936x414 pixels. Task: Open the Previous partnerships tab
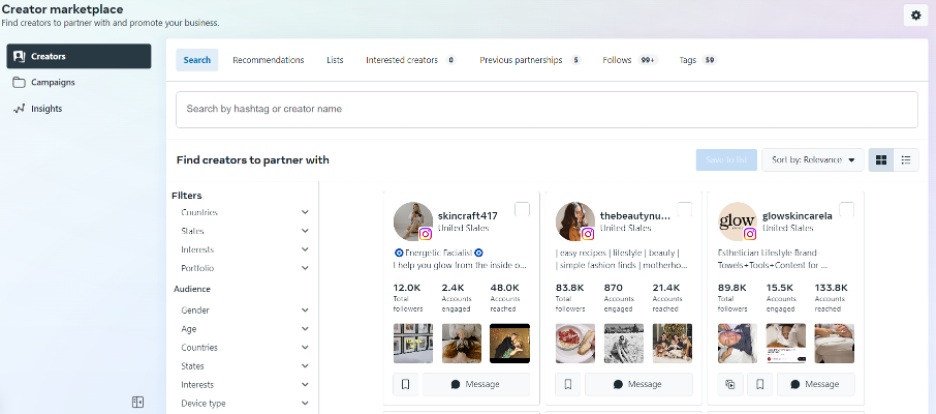[520, 60]
